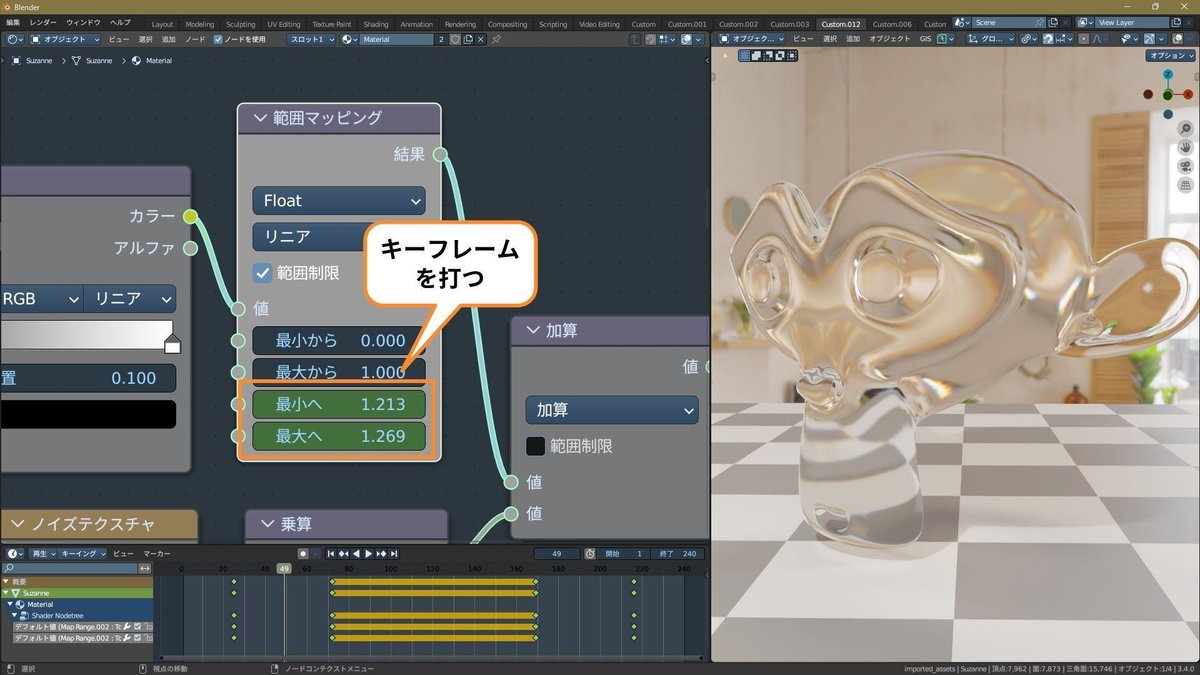Enable '範囲制限' checkbox in the 加算 node
Image resolution: width=1200 pixels, height=675 pixels.
pyautogui.click(x=536, y=446)
